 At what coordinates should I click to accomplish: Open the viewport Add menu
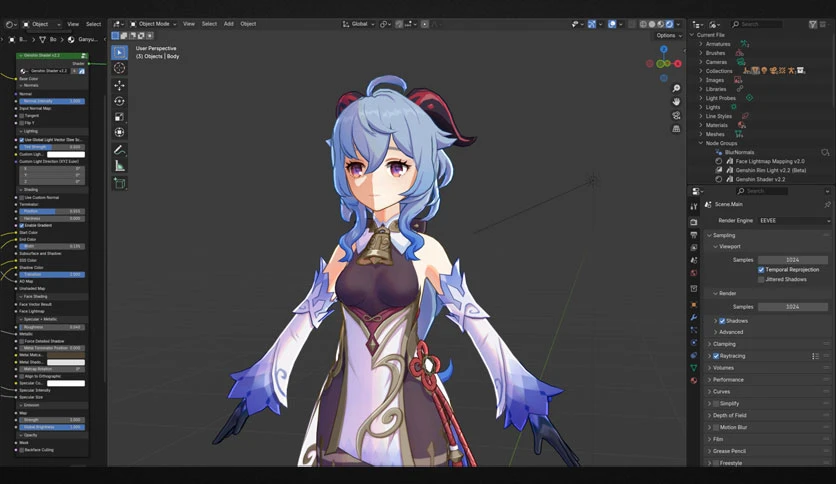229,24
